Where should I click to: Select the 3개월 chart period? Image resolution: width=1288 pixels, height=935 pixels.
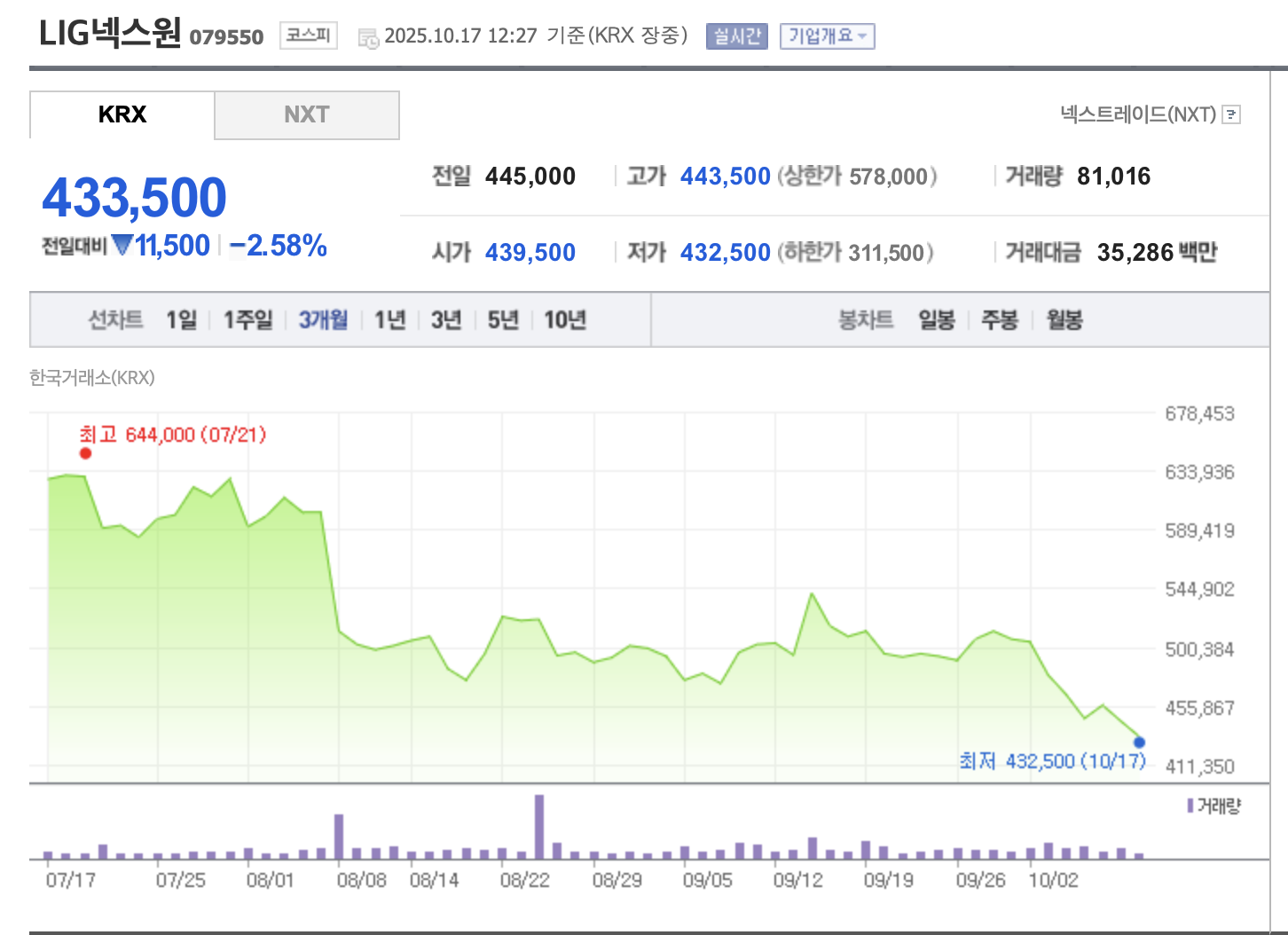[x=323, y=319]
